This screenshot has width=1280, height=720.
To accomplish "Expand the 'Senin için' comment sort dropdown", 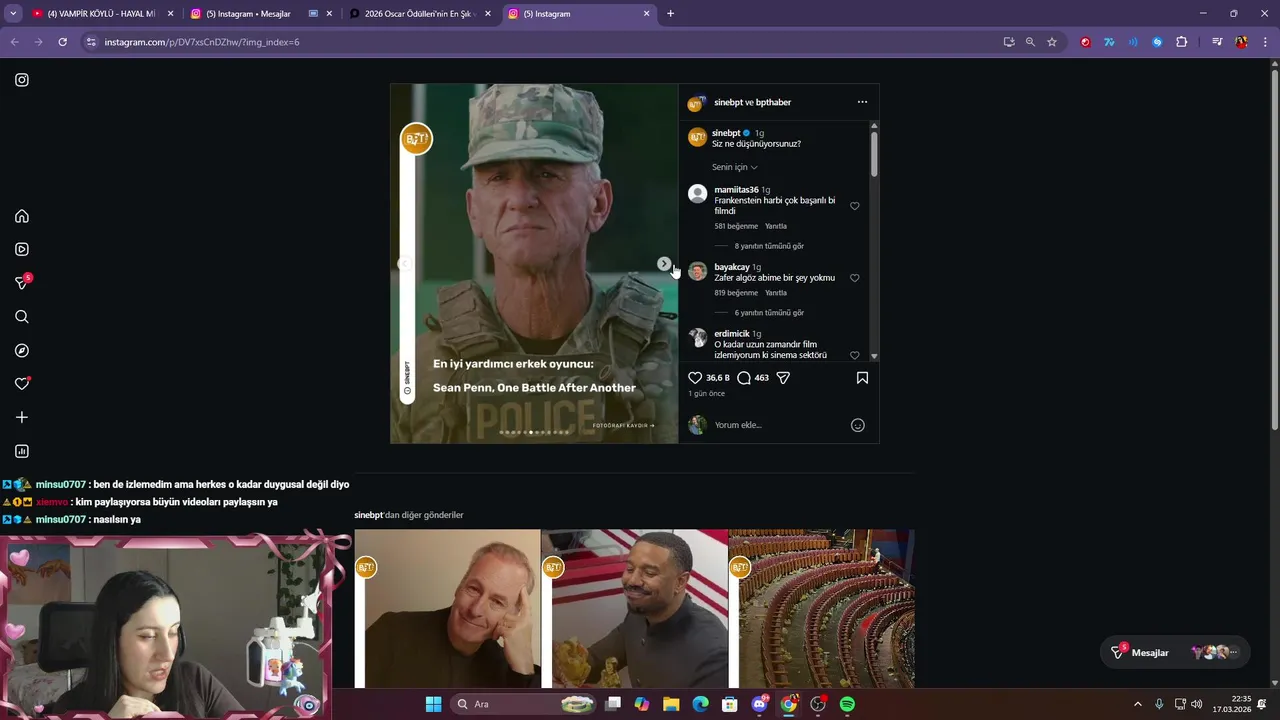I will point(735,167).
